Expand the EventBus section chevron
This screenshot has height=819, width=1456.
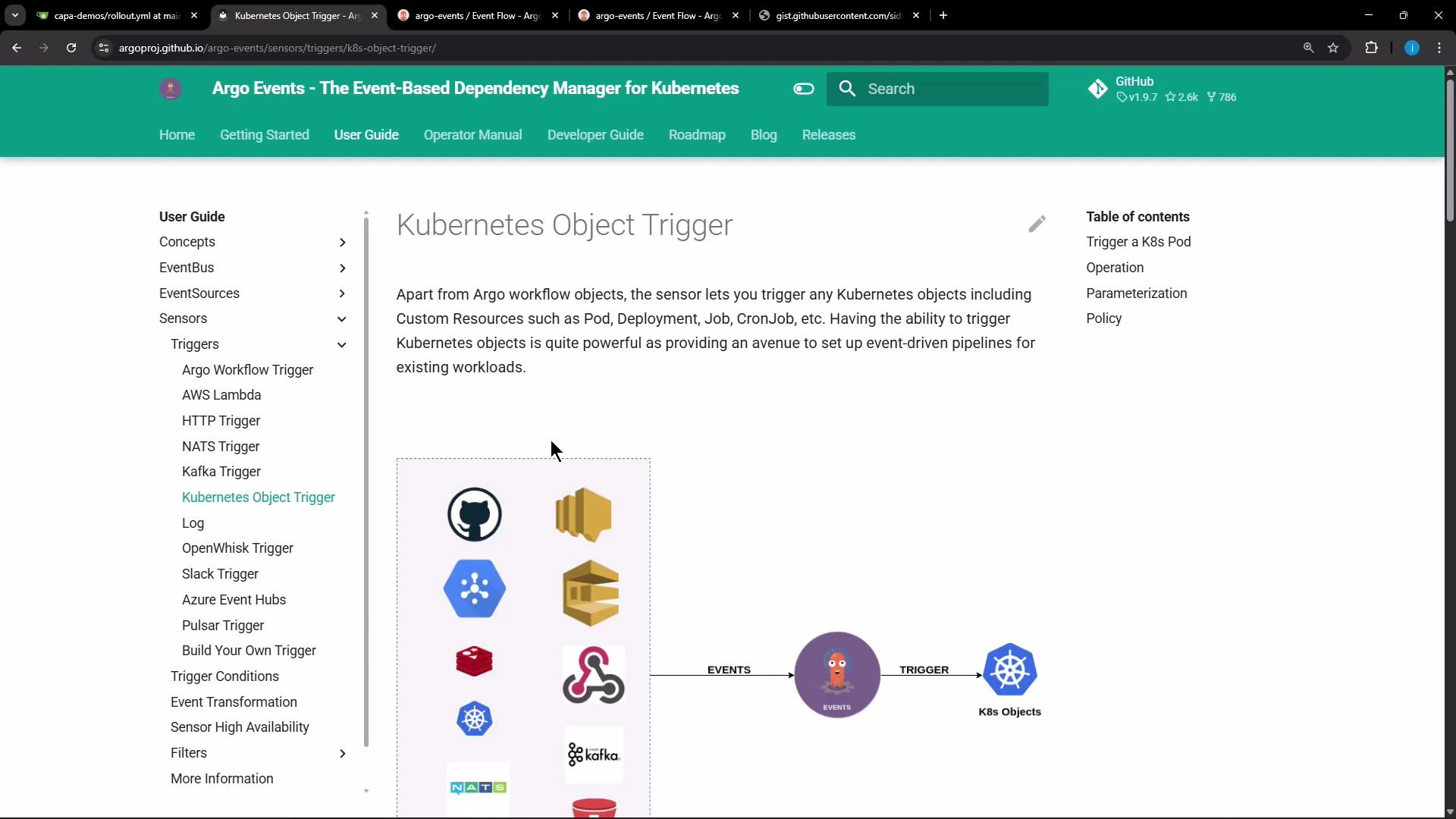342,268
